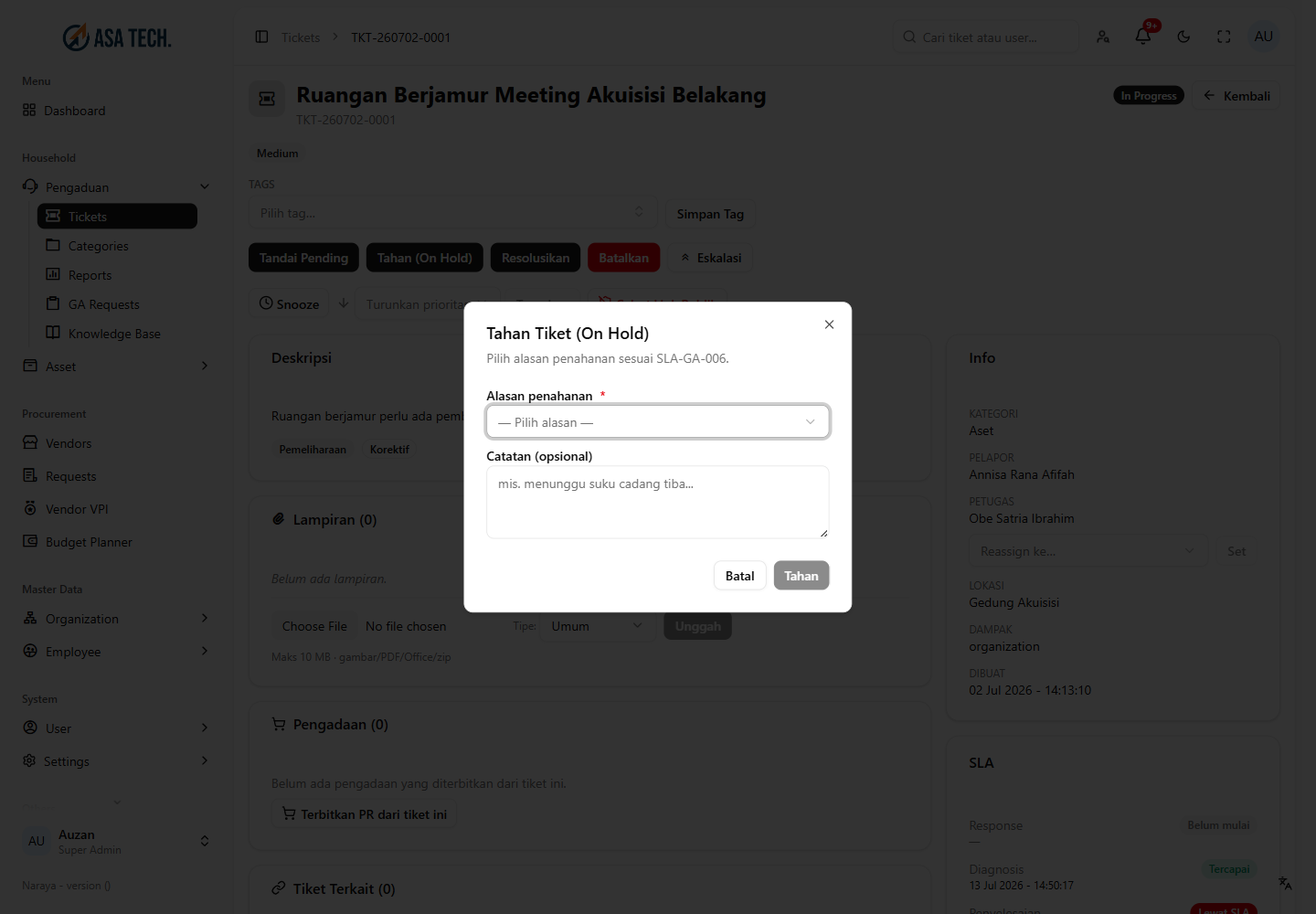The image size is (1316, 914).
Task: Click the ASA TECH logo
Action: coord(117,37)
